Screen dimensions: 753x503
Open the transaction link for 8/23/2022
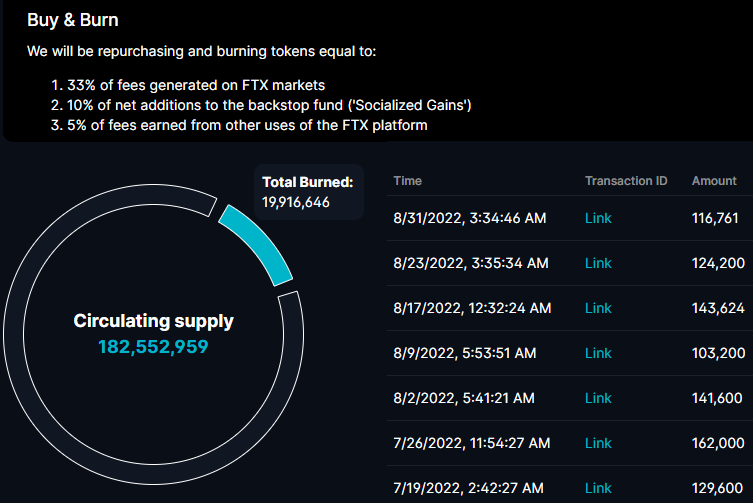[598, 263]
